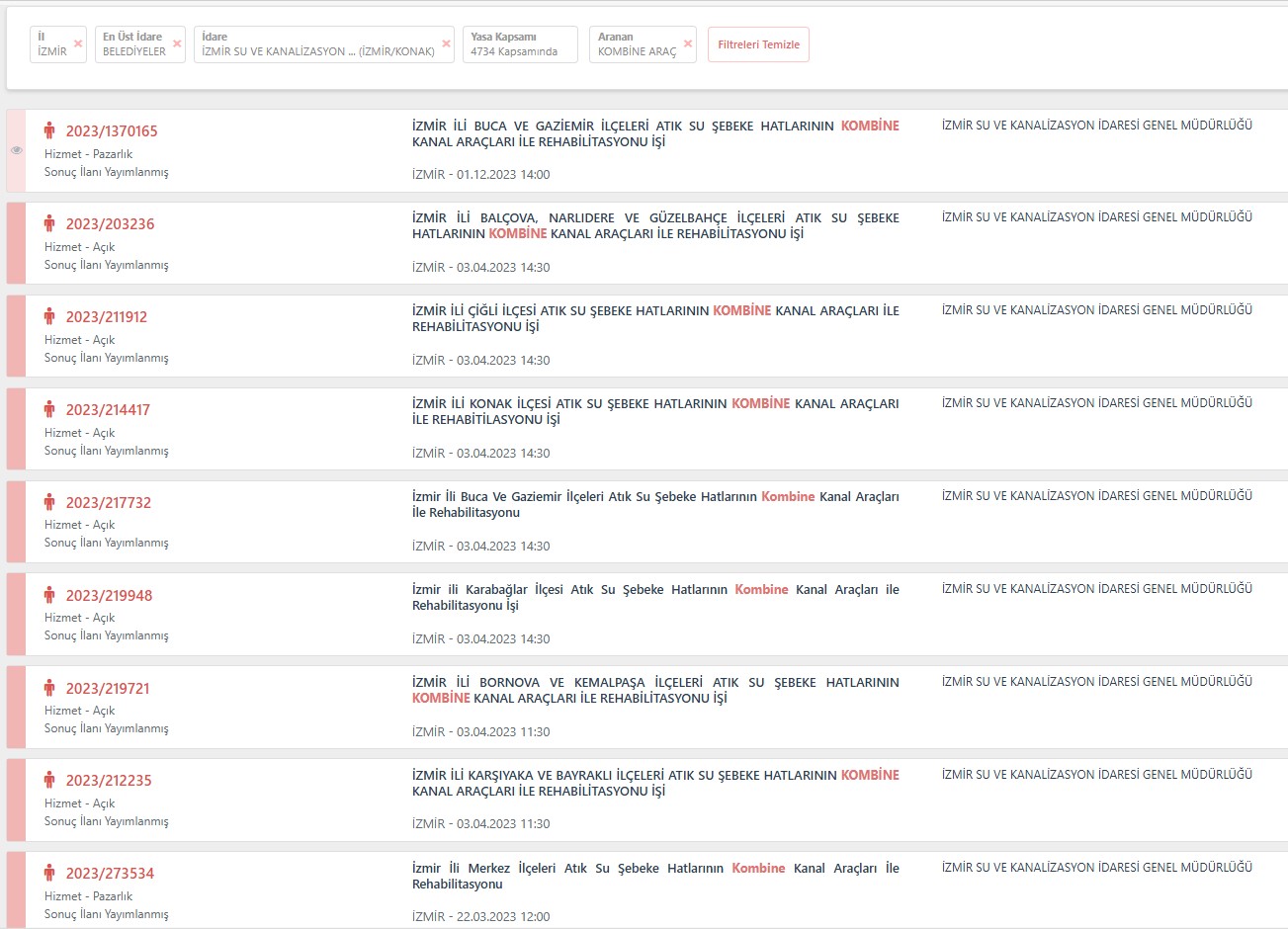The image size is (1288, 929).
Task: Open tender number 2023/219721
Action: pyautogui.click(x=108, y=689)
